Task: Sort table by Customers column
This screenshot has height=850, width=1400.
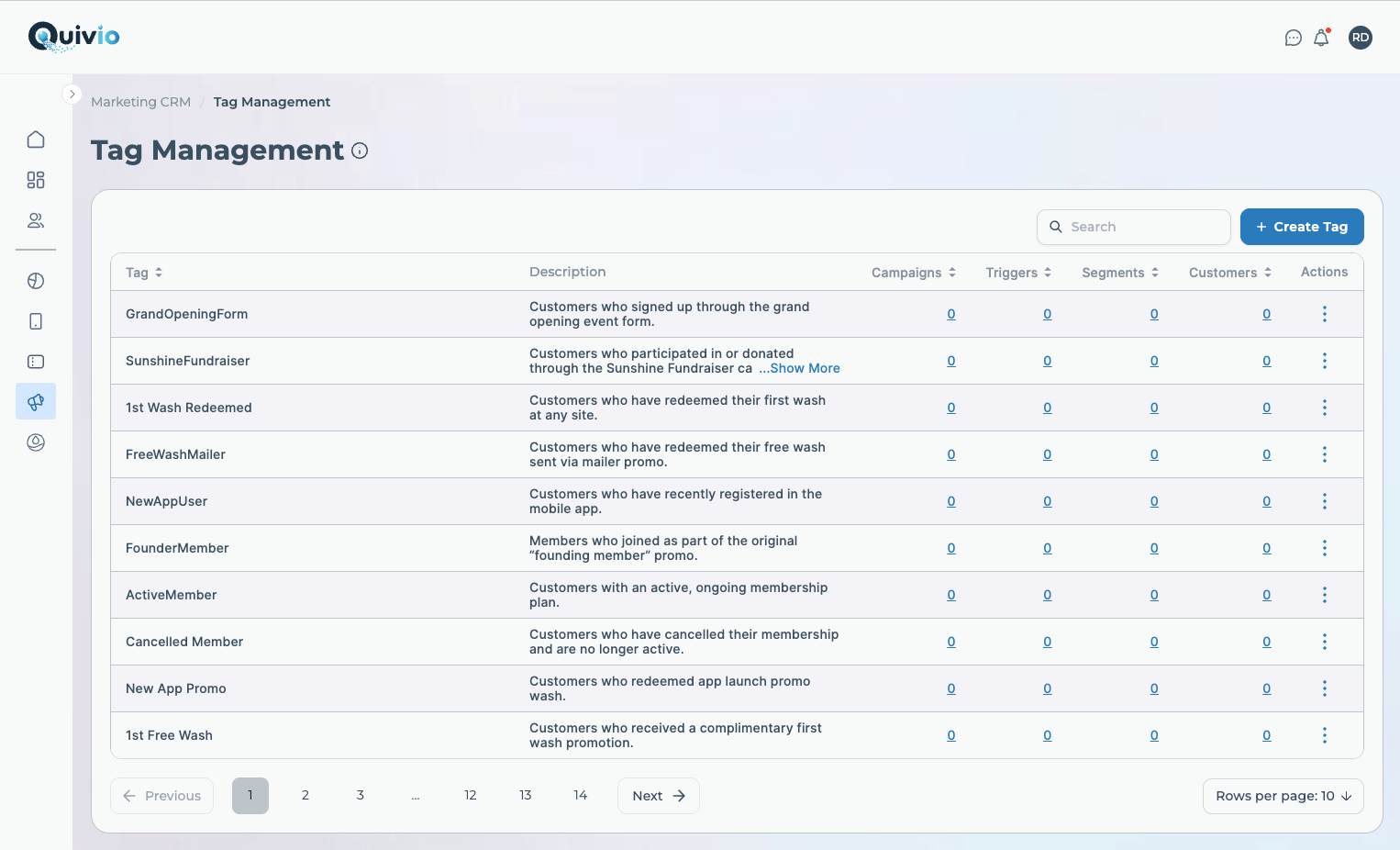Action: [1229, 273]
